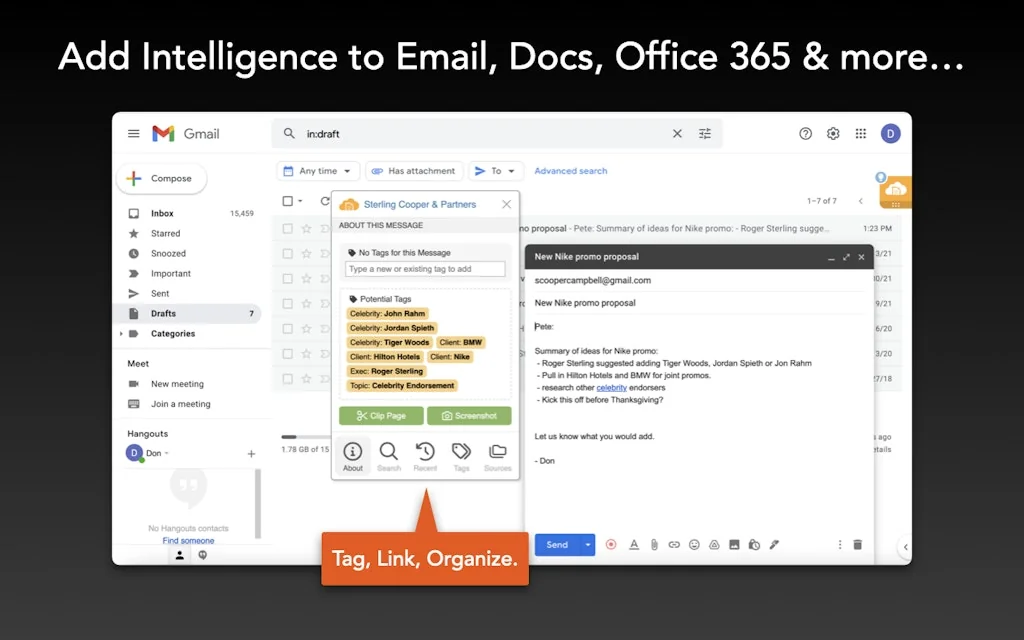Open the Don status dropdown in Hangouts
The width and height of the screenshot is (1024, 640).
click(167, 453)
